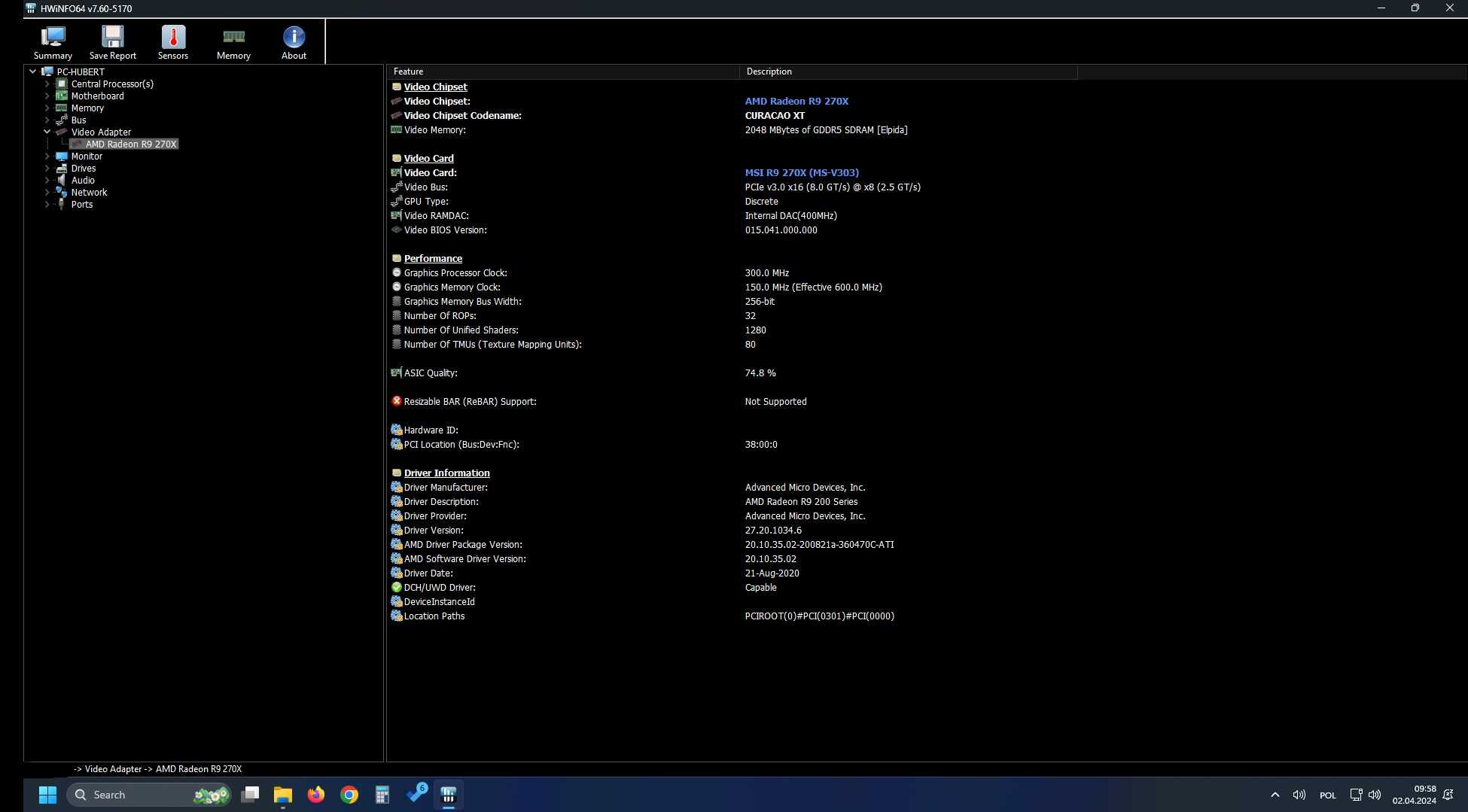1468x812 pixels.
Task: Select the Motherboard tree entry
Action: coord(97,96)
